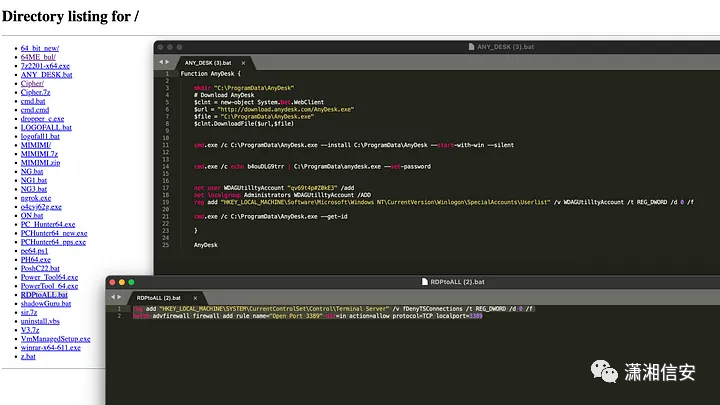The width and height of the screenshot is (720, 405).
Task: Click the '--set-password' command line
Action: [x=312, y=167]
